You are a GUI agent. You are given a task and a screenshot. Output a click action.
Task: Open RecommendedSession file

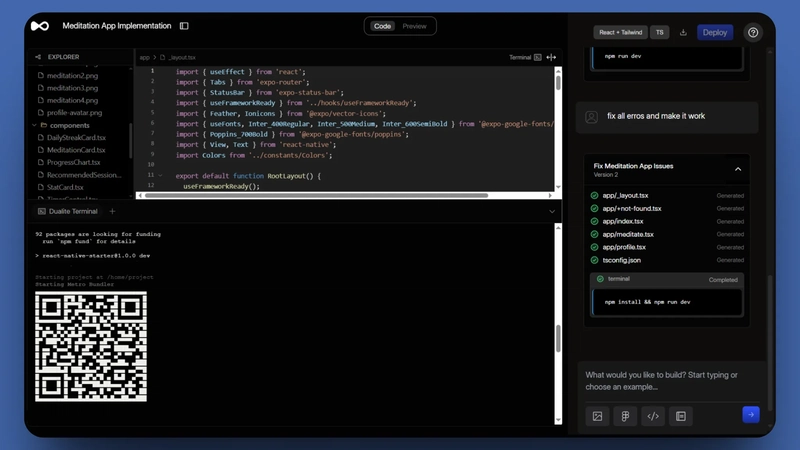coord(84,175)
